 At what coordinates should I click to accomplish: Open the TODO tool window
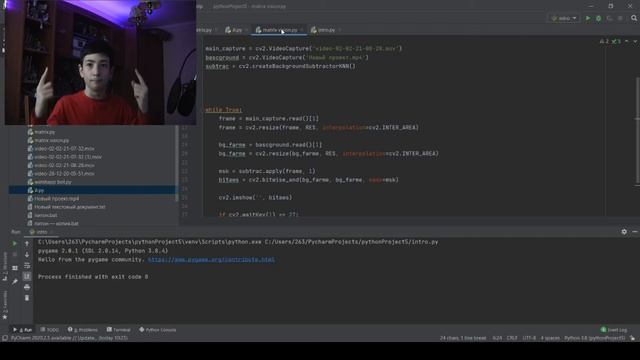[x=50, y=330]
